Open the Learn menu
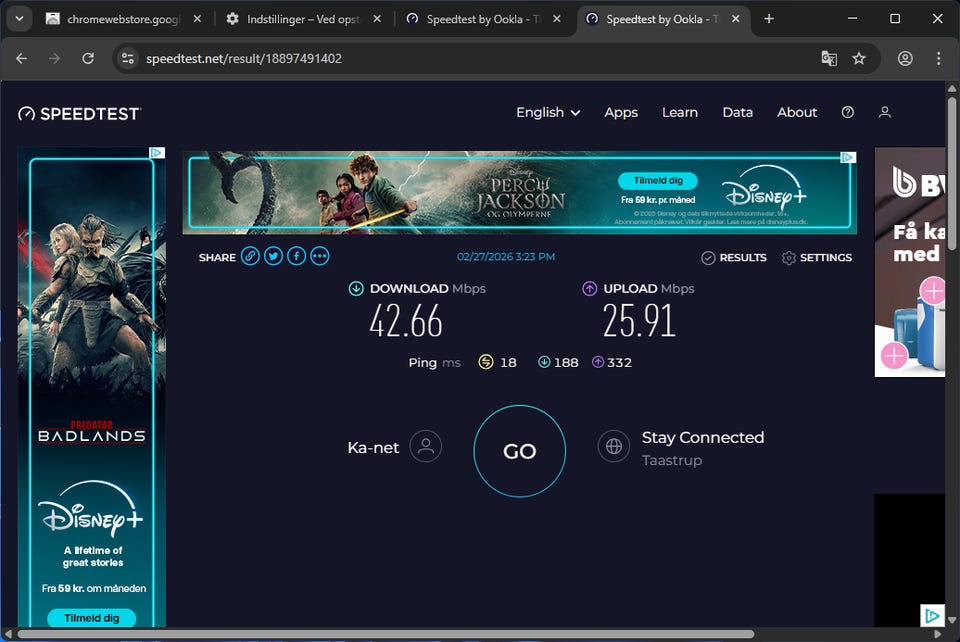 (680, 112)
